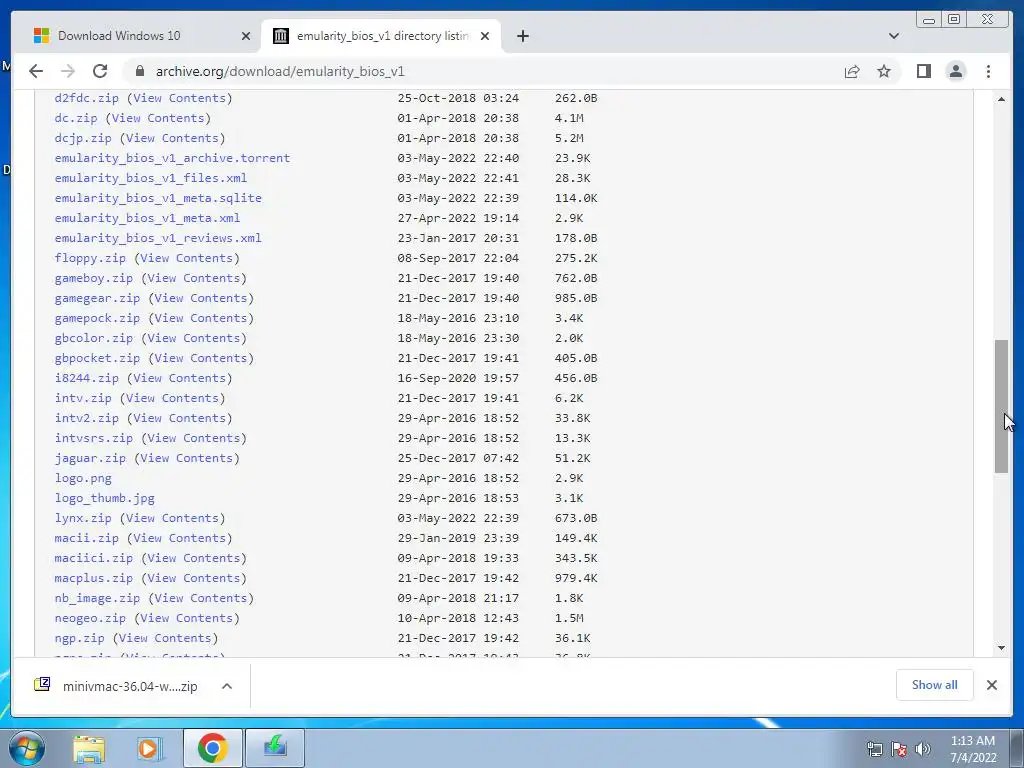Open a new browser tab
1024x768 pixels.
[x=522, y=36]
